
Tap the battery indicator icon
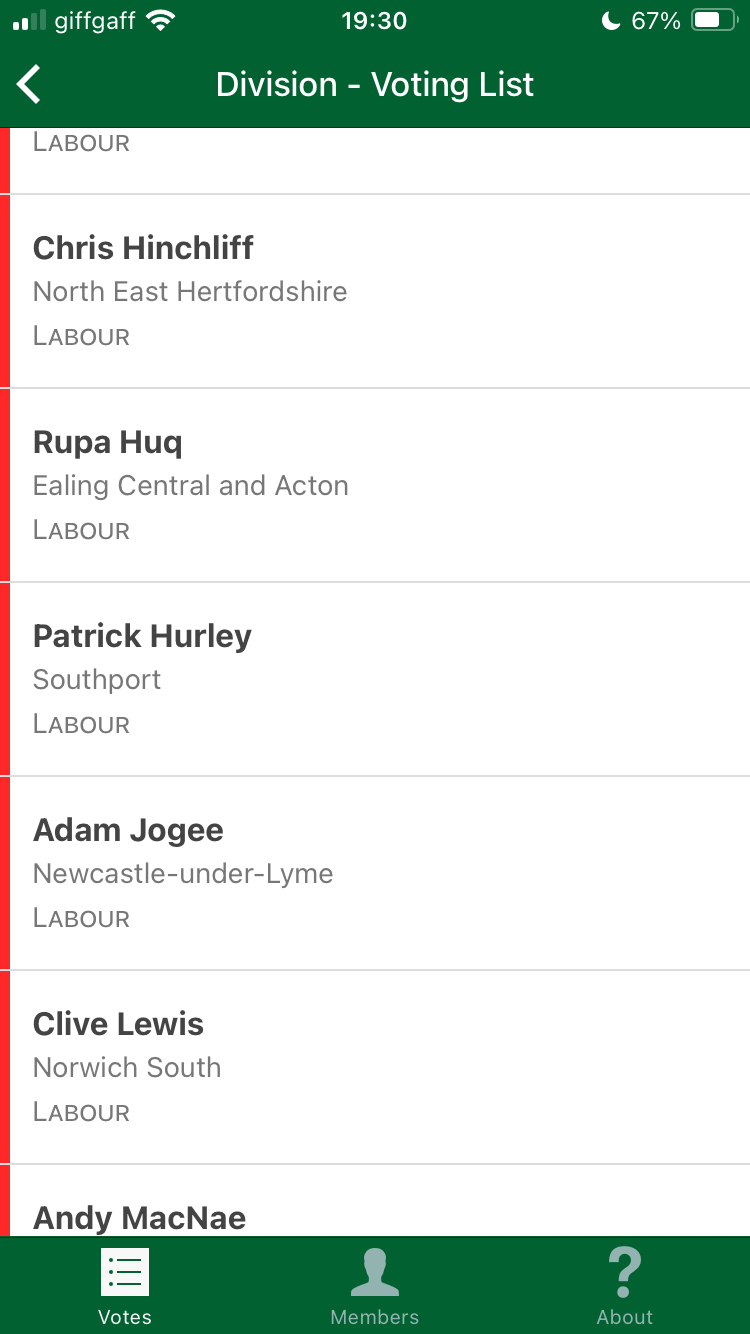click(x=713, y=21)
